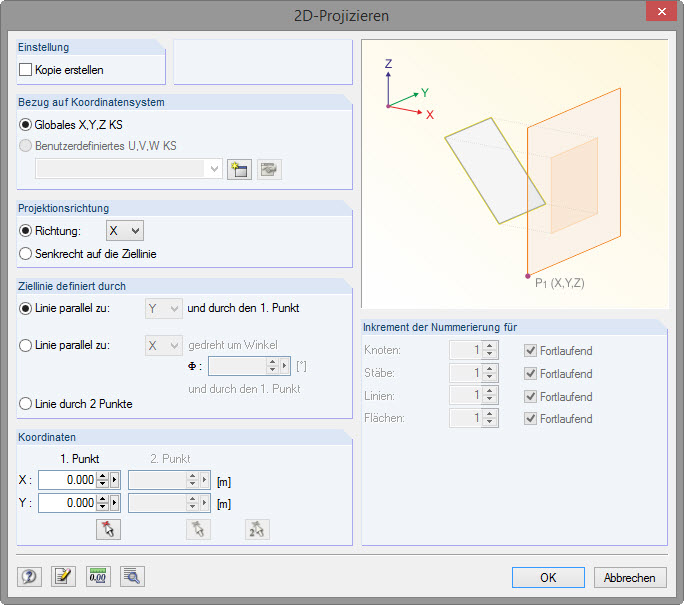Confirm the dialog with OK
The width and height of the screenshot is (684, 605).
pyautogui.click(x=548, y=578)
